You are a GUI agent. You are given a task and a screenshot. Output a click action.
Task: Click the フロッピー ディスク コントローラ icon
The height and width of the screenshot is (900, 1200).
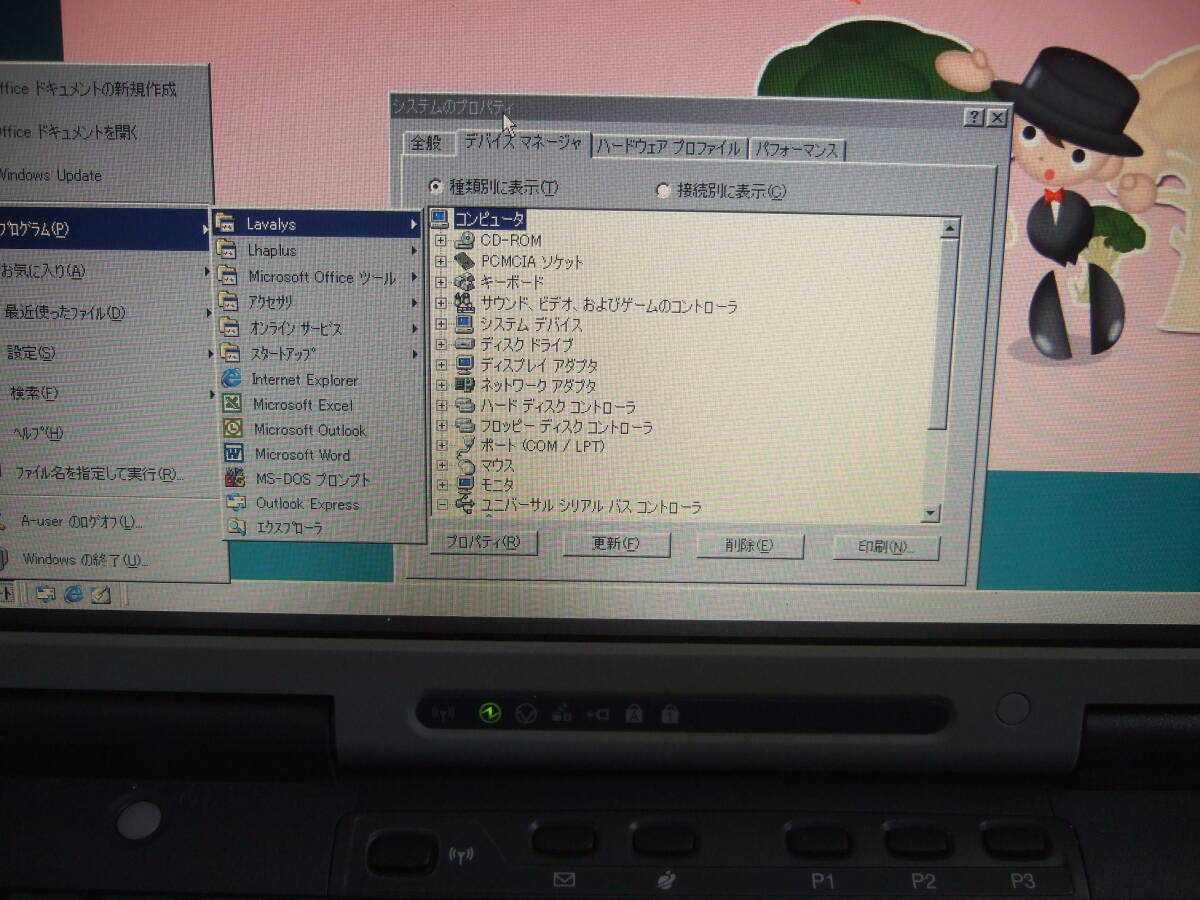pyautogui.click(x=464, y=426)
